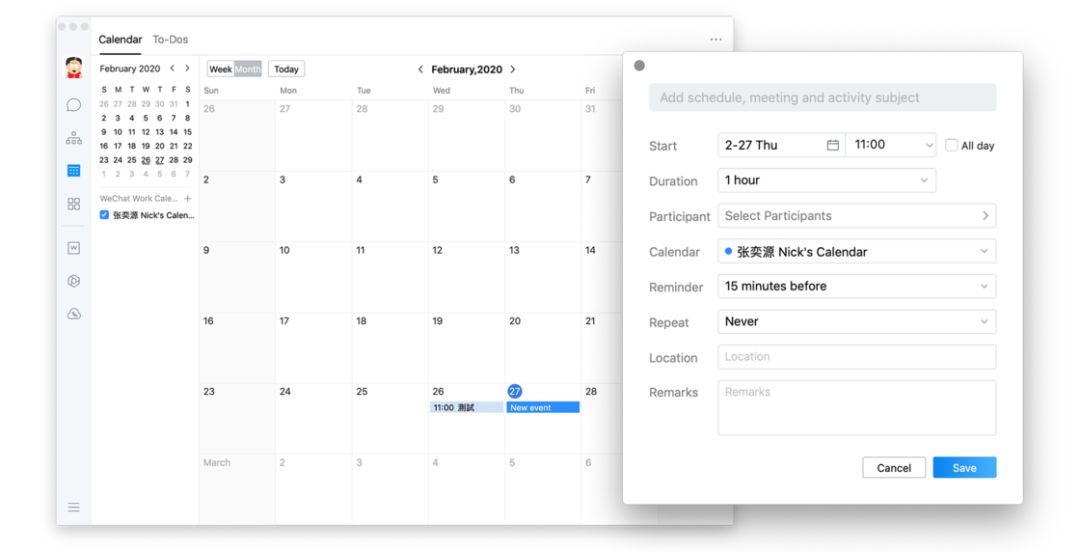The width and height of the screenshot is (1080, 552).
Task: Expand the Duration 1 hour dropdown
Action: pyautogui.click(x=827, y=181)
